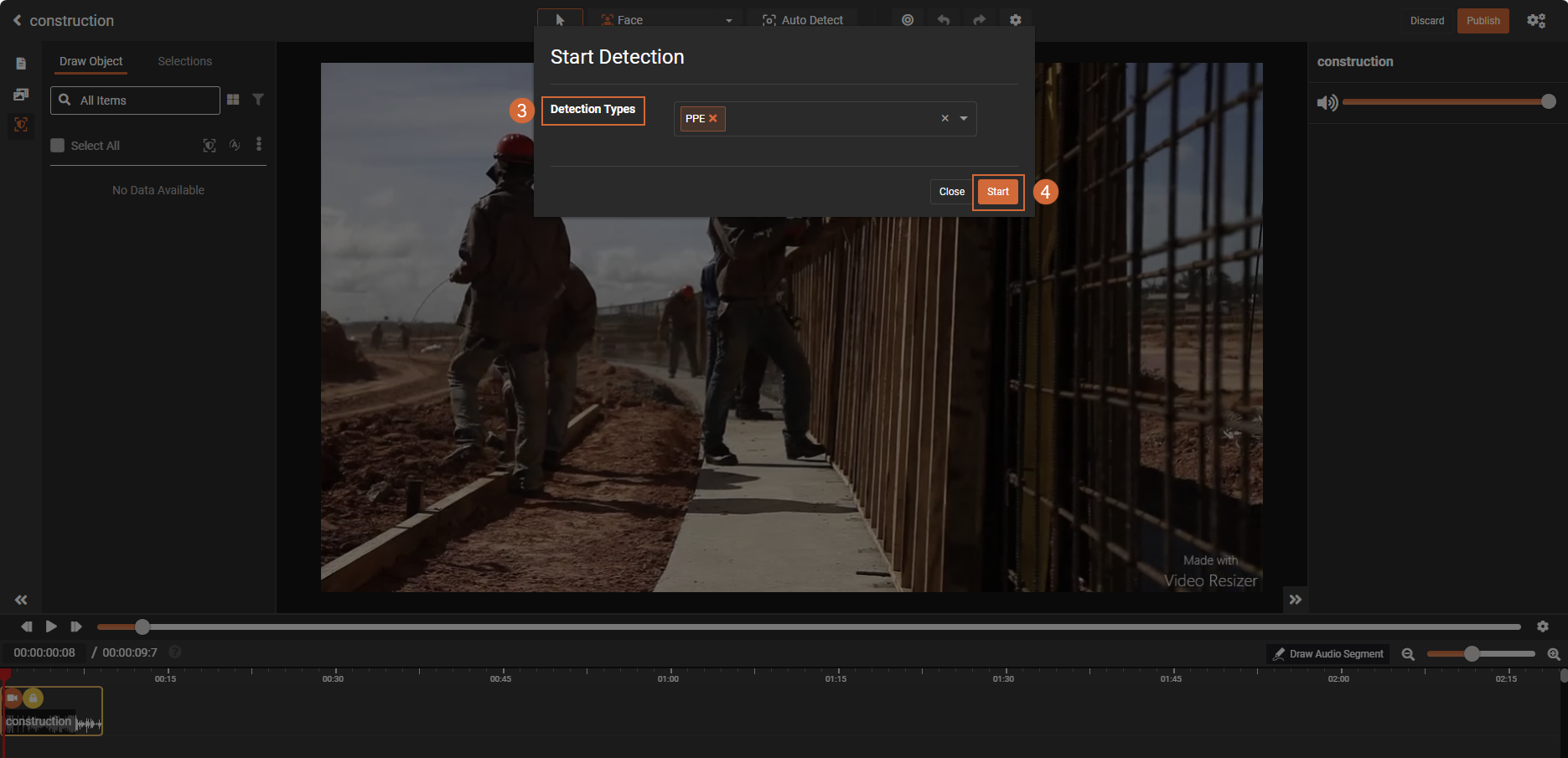The width and height of the screenshot is (1568, 758).
Task: Click the Draw Audio Segment button
Action: (1327, 654)
